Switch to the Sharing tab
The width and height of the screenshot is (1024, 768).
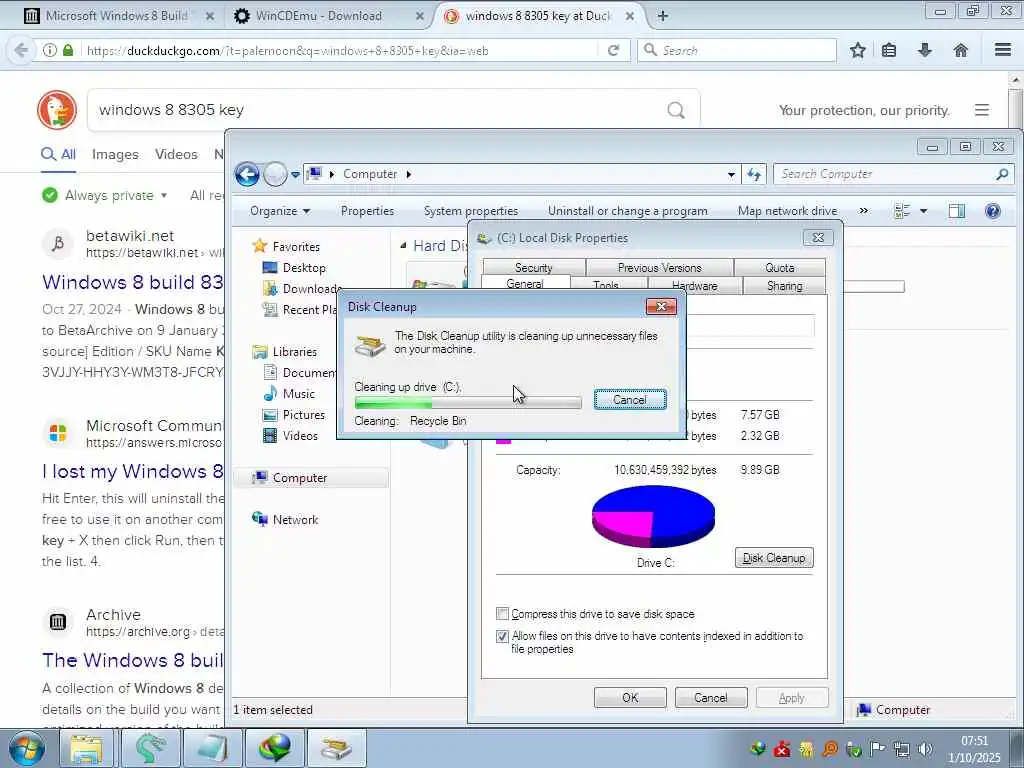coord(784,285)
